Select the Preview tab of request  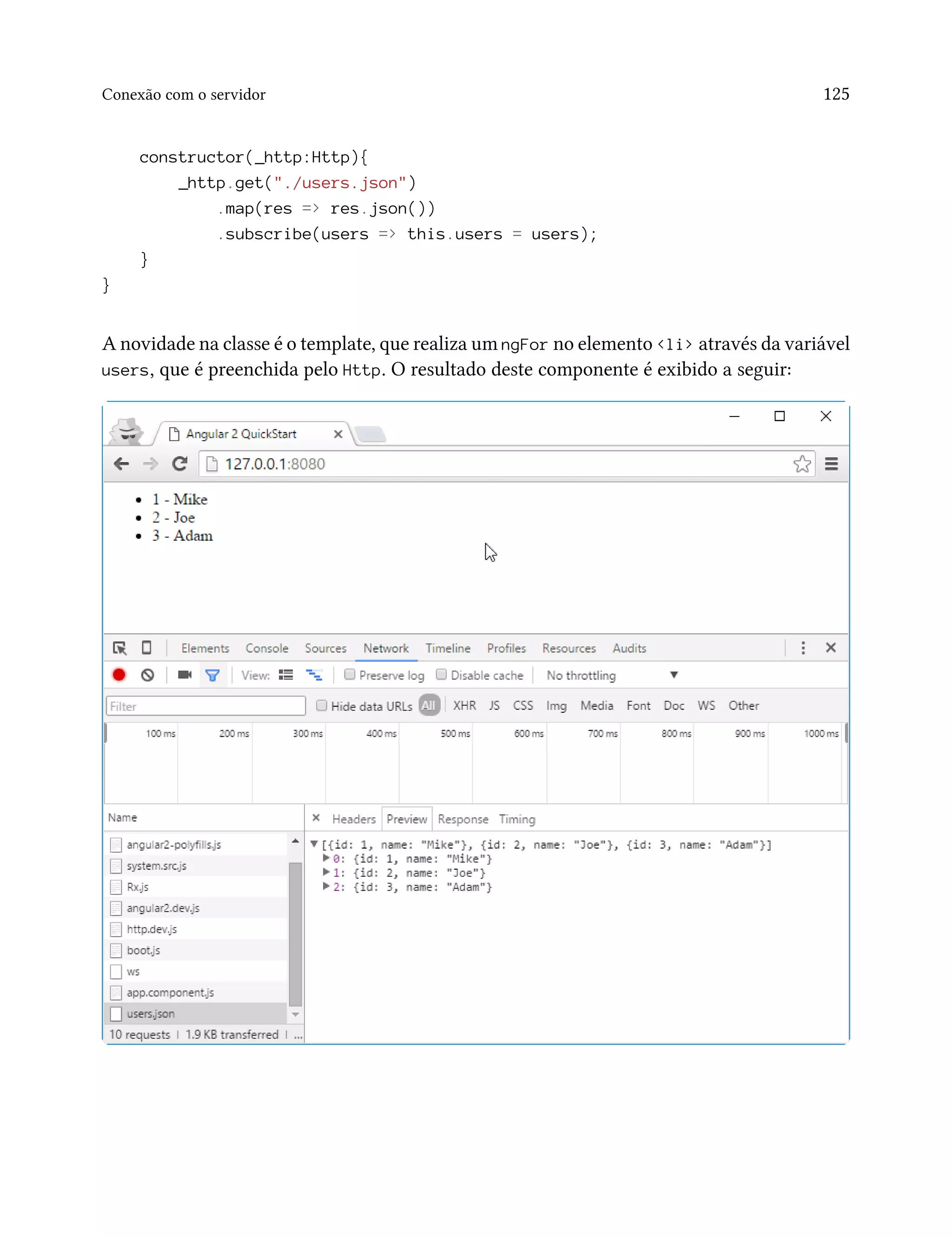click(407, 819)
